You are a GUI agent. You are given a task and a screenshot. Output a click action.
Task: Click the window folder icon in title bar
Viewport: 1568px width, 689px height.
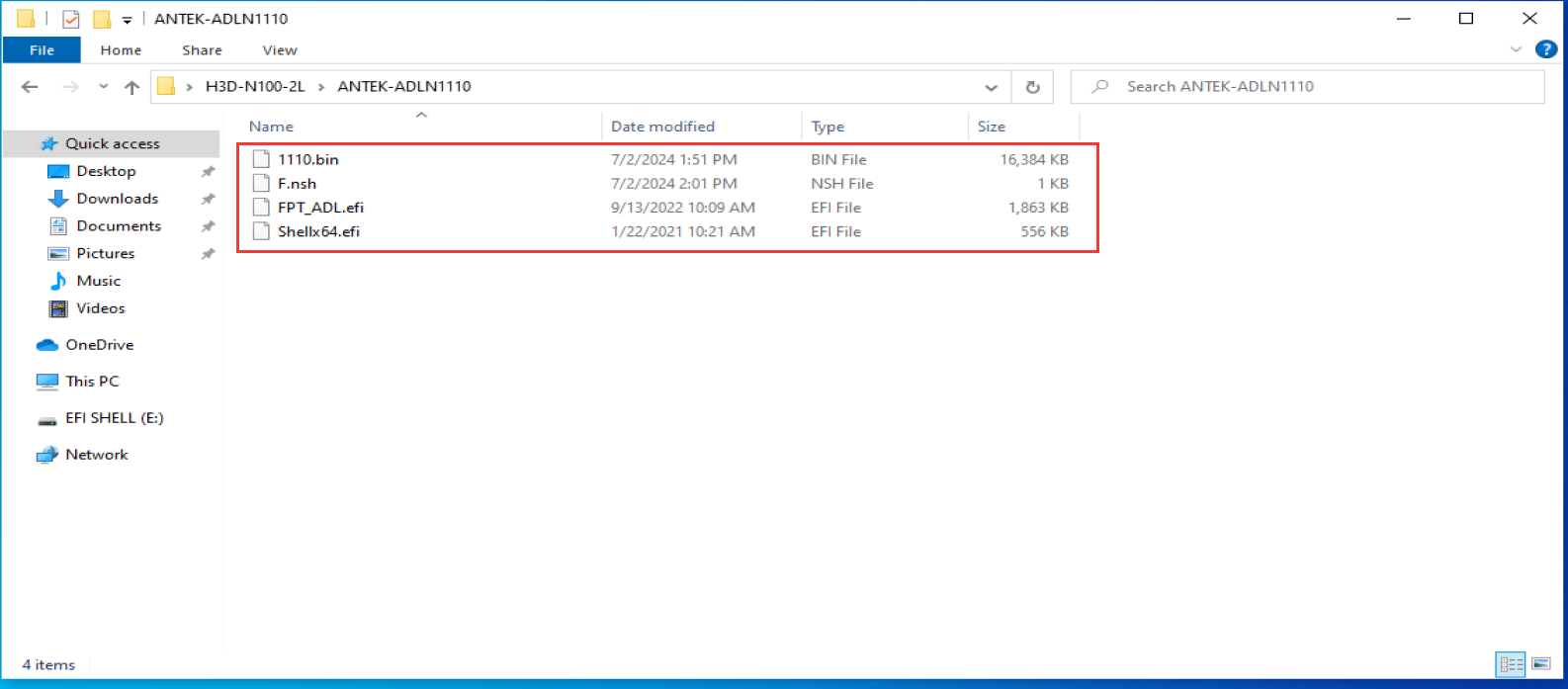click(26, 19)
